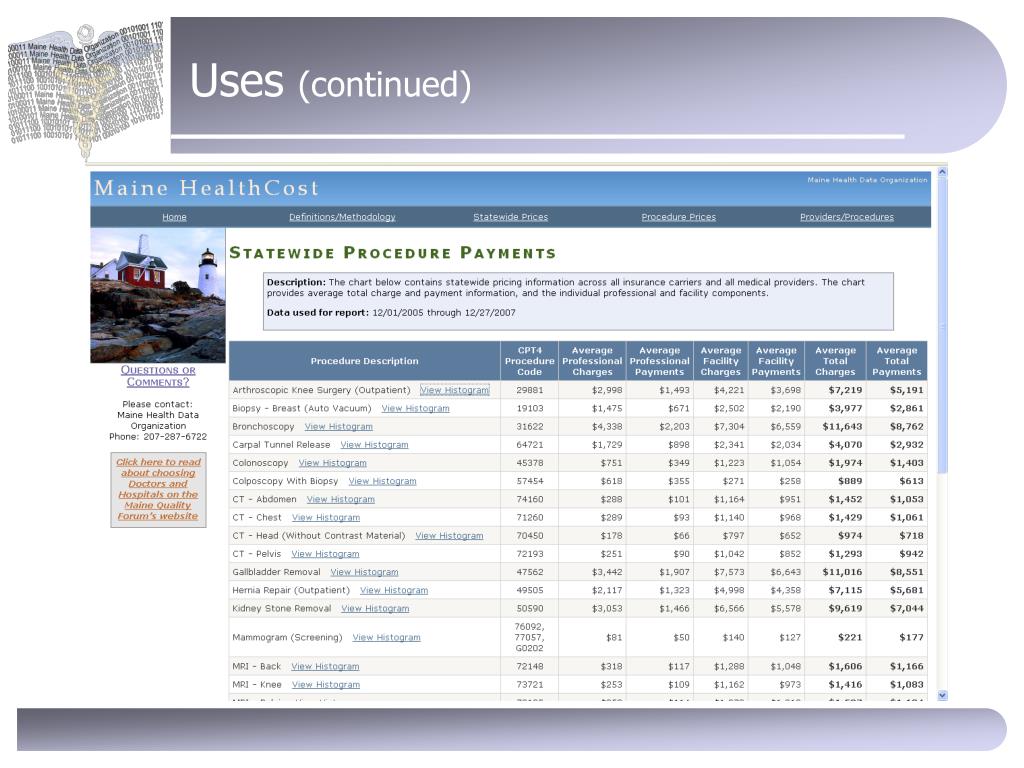Select the Average Professional Payments column header
Screen dimensions: 1024x768
tap(660, 361)
